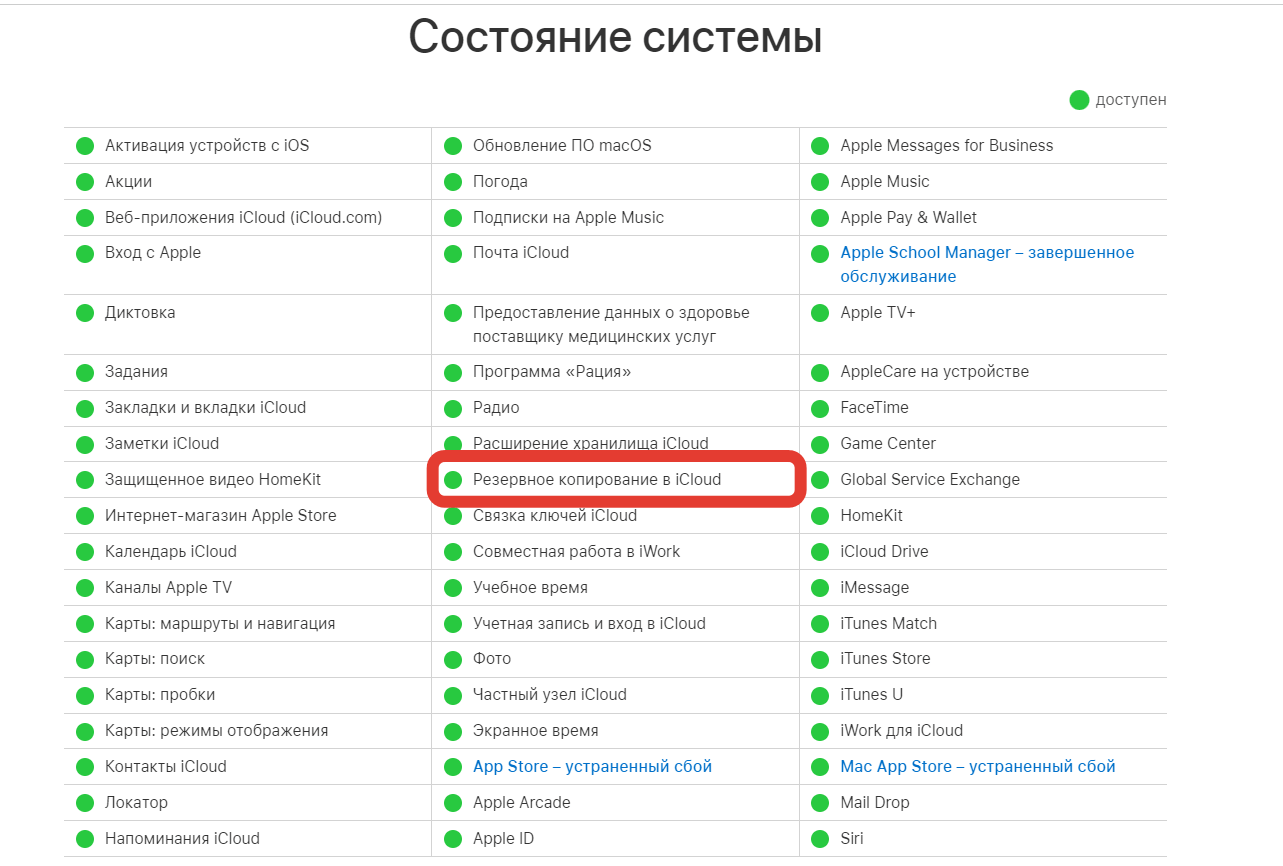1283x866 pixels.
Task: Click the green dot next to Apple Arcade
Action: click(452, 802)
